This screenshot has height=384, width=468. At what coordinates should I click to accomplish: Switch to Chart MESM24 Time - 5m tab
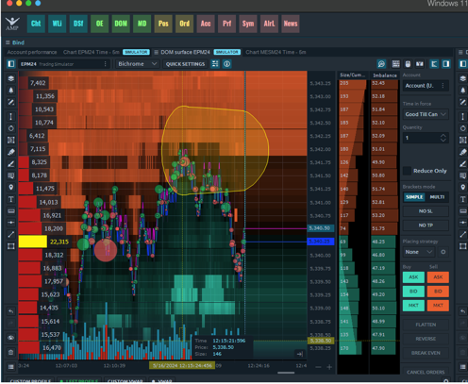coord(276,52)
